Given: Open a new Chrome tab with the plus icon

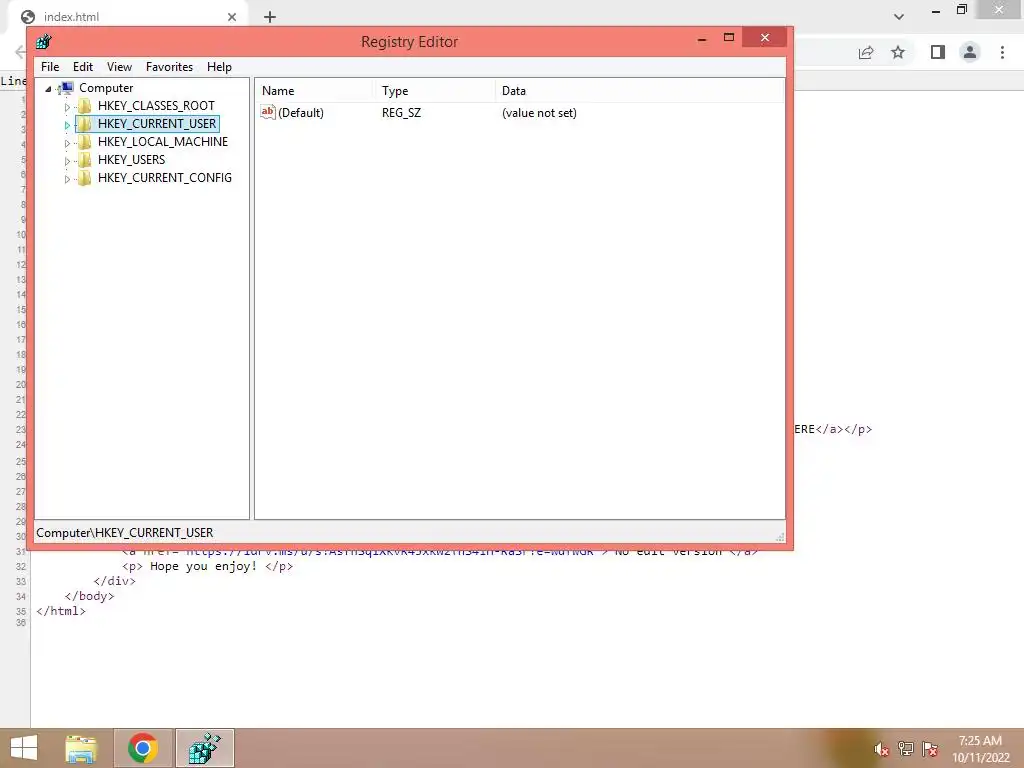Looking at the screenshot, I should tap(270, 17).
